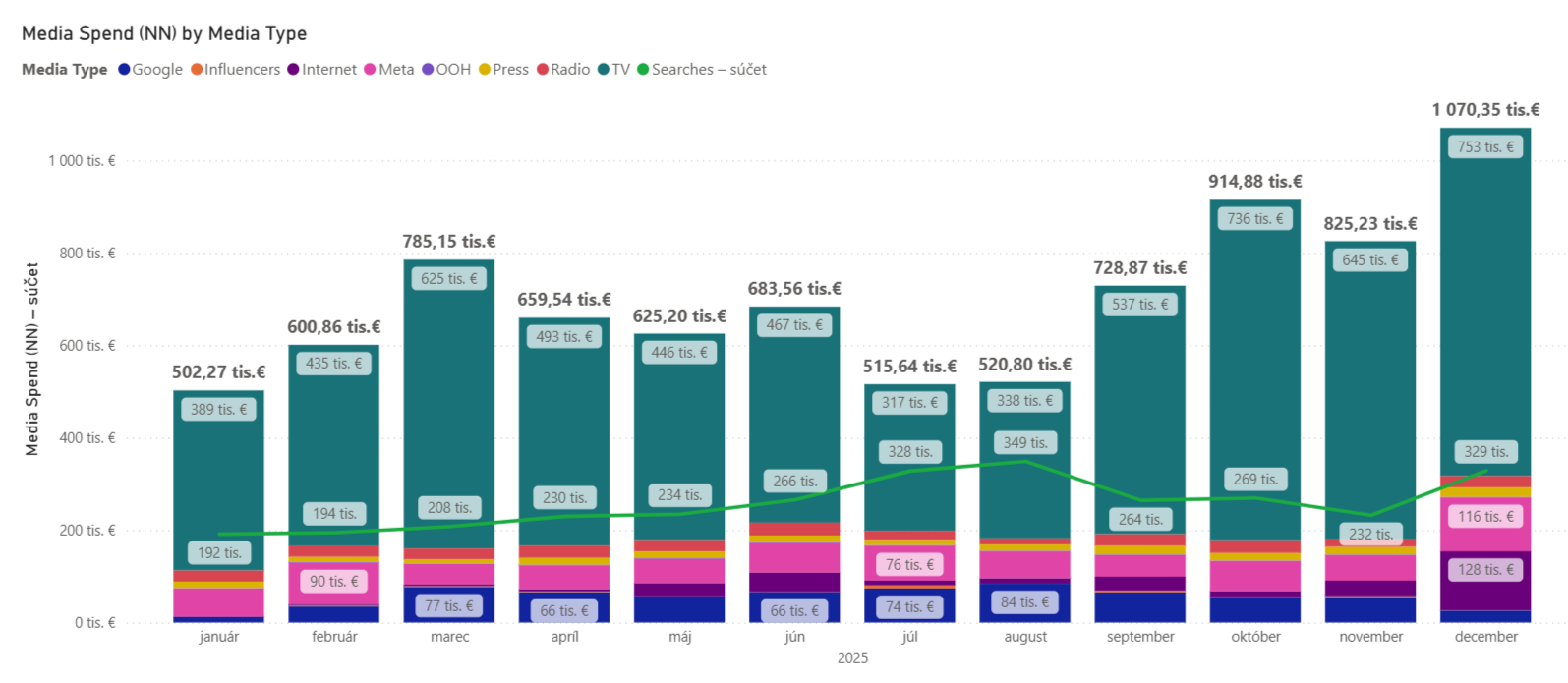Click total label '625,20 tis.€'
This screenshot has height=683, width=1568.
pos(680,316)
